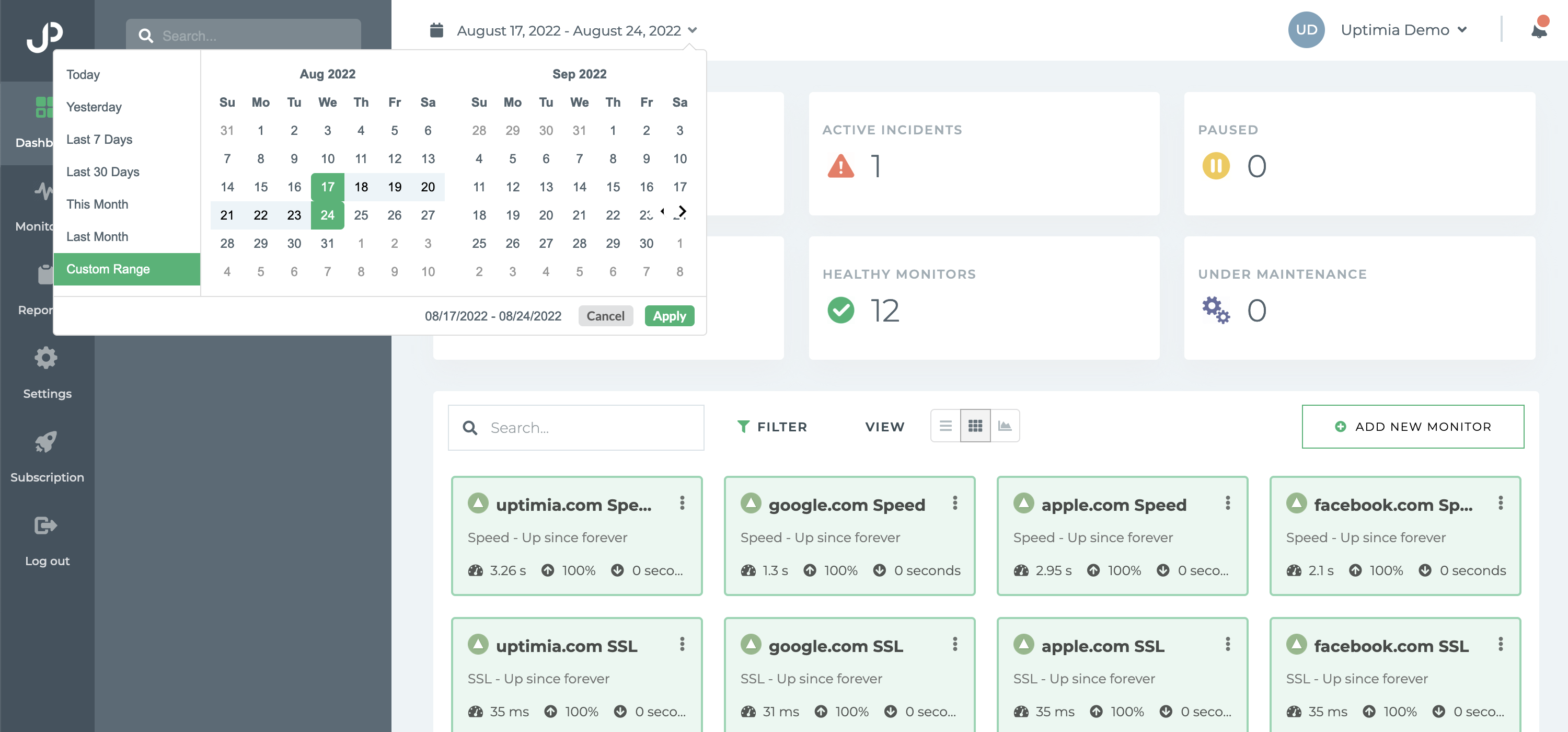This screenshot has height=732, width=1568.
Task: Select August 10 in calendar
Action: (328, 158)
